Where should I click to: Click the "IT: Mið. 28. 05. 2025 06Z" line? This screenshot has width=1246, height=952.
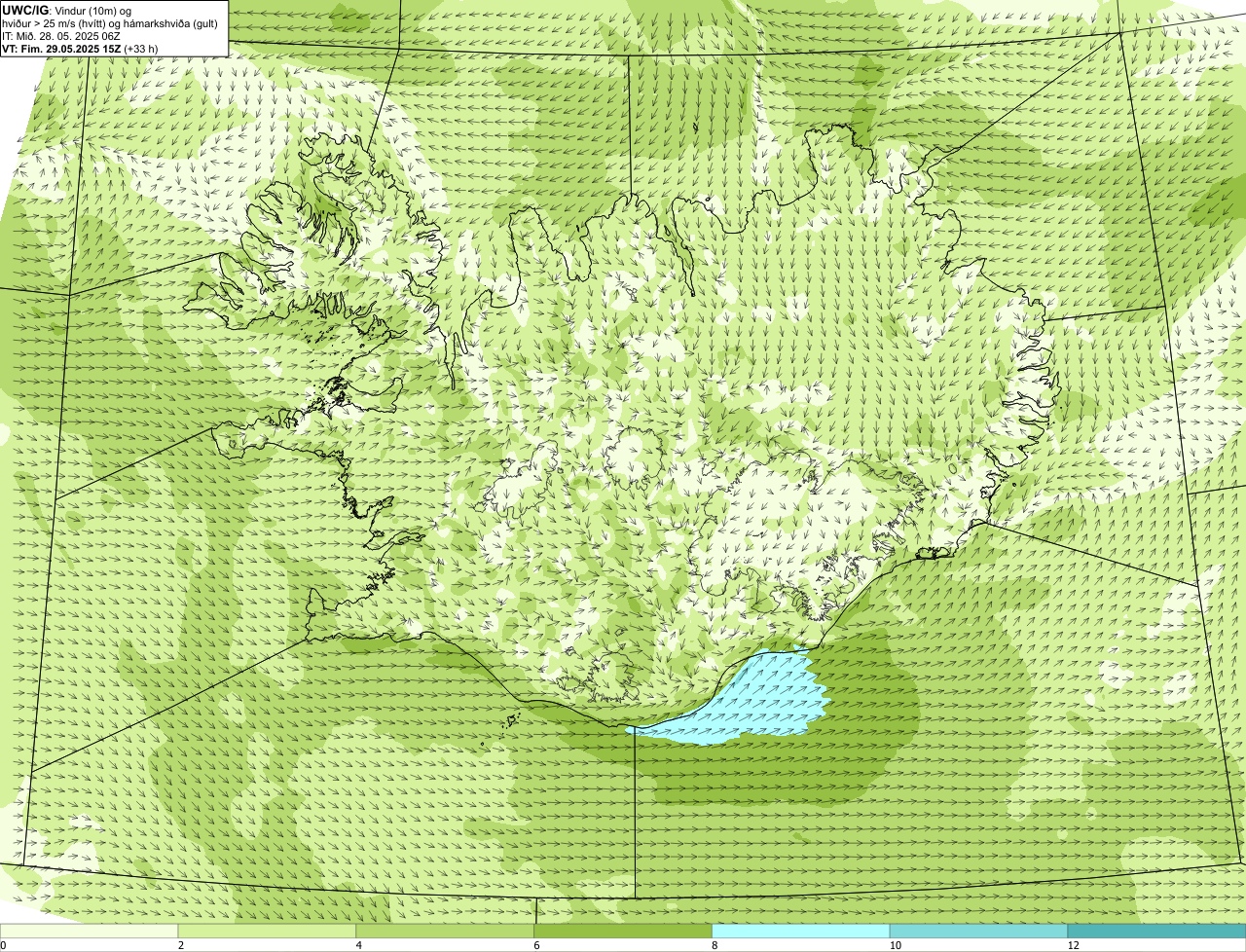coord(61,35)
